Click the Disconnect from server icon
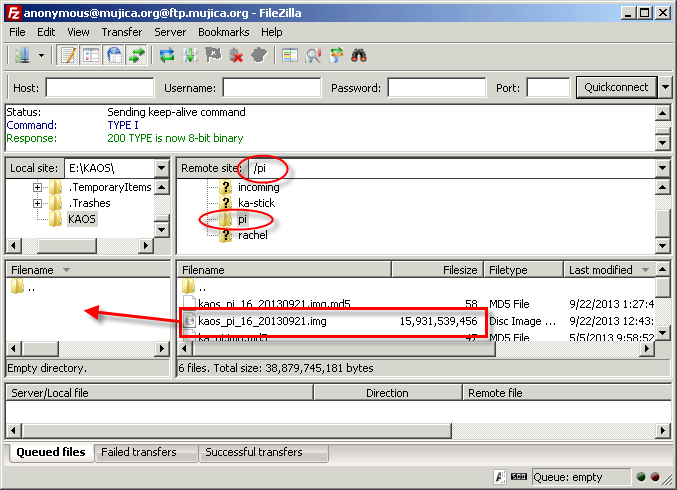677x490 pixels. [x=236, y=56]
